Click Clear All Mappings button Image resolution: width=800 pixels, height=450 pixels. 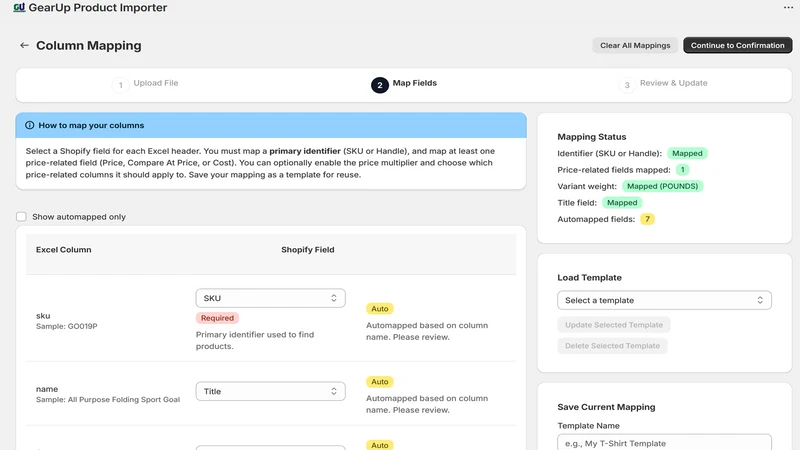pos(635,45)
